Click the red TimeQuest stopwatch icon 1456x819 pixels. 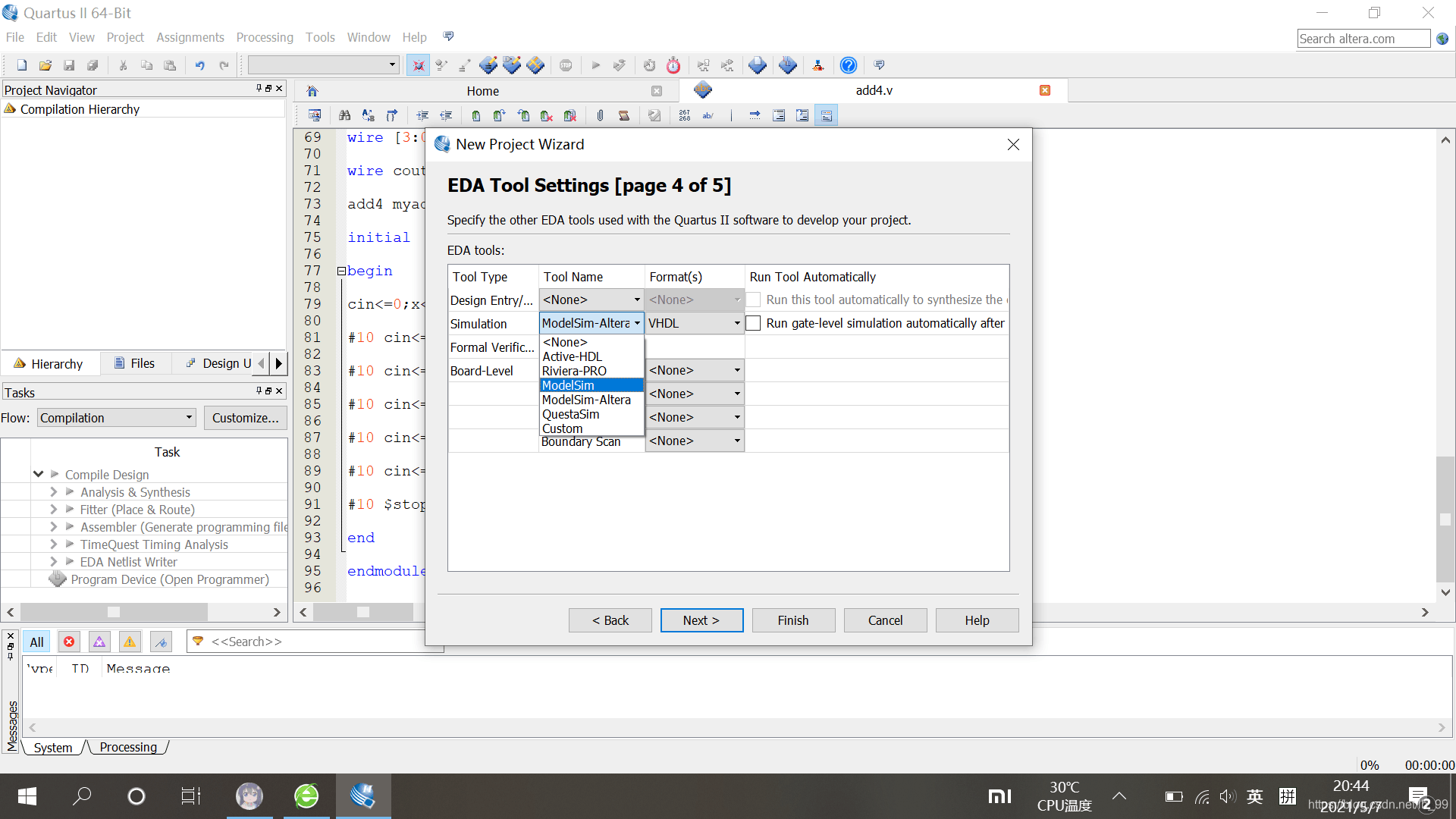click(x=673, y=65)
